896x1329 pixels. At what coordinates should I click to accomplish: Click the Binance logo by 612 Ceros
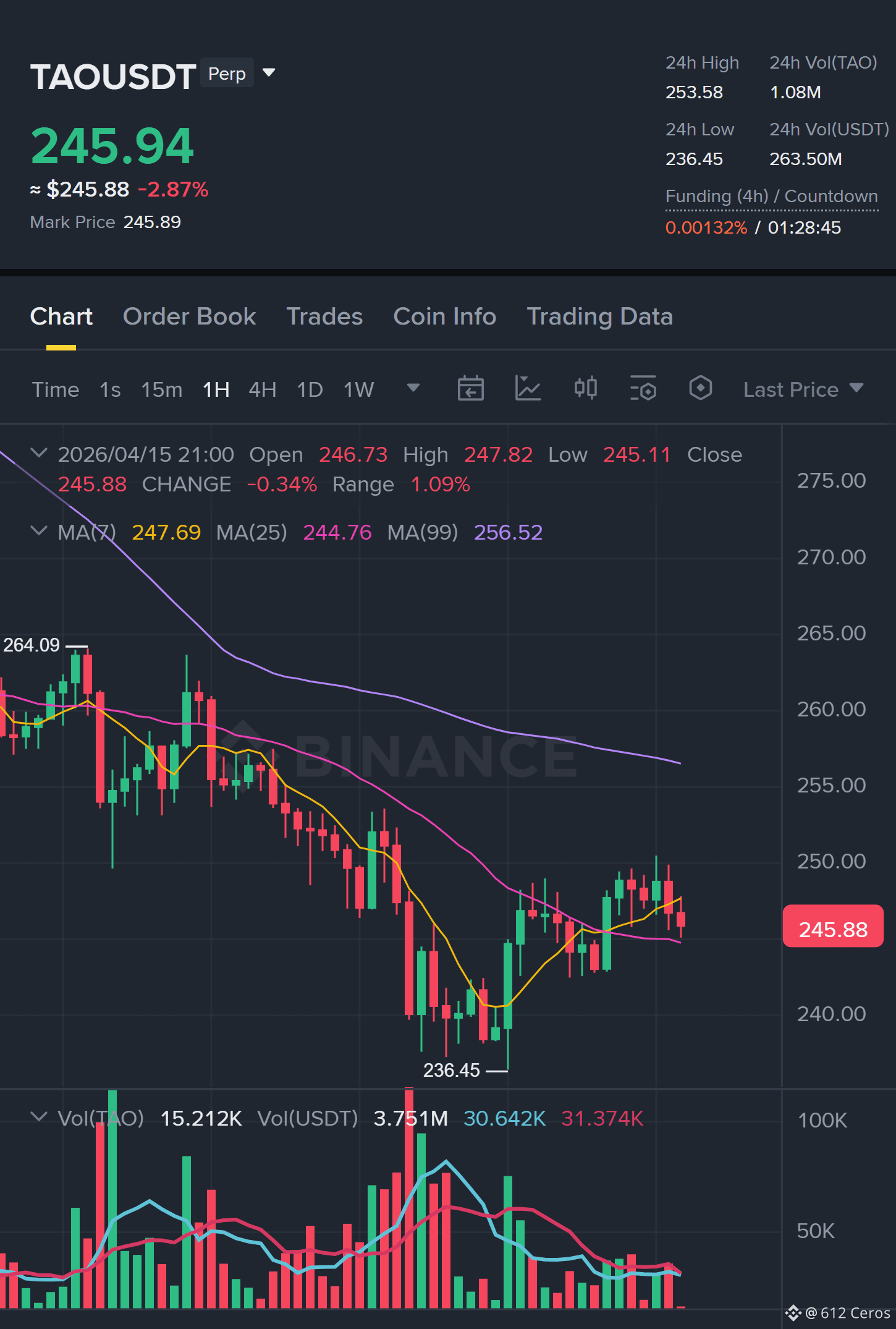(x=793, y=1313)
